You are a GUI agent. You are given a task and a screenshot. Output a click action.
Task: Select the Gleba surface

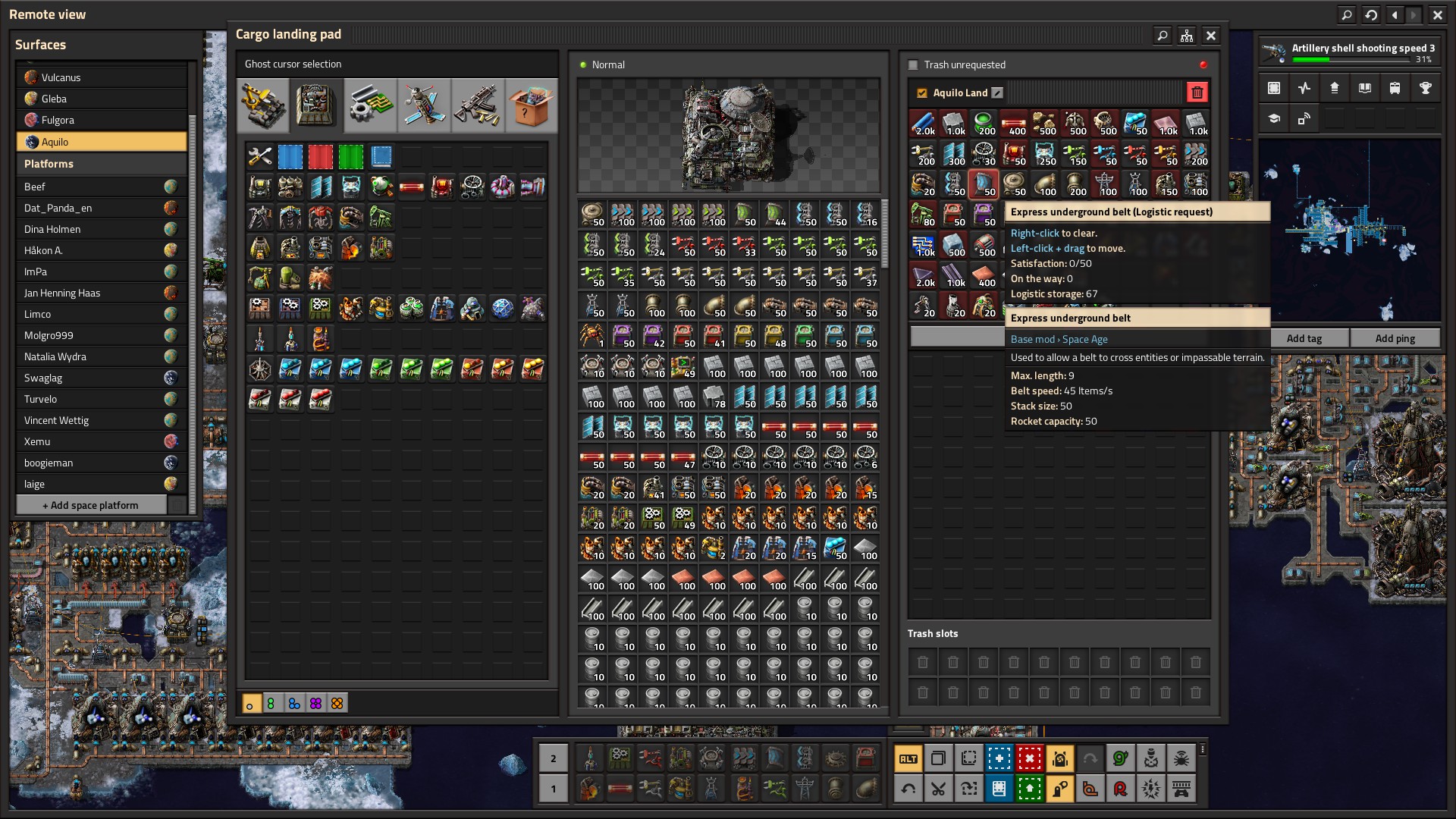[102, 99]
